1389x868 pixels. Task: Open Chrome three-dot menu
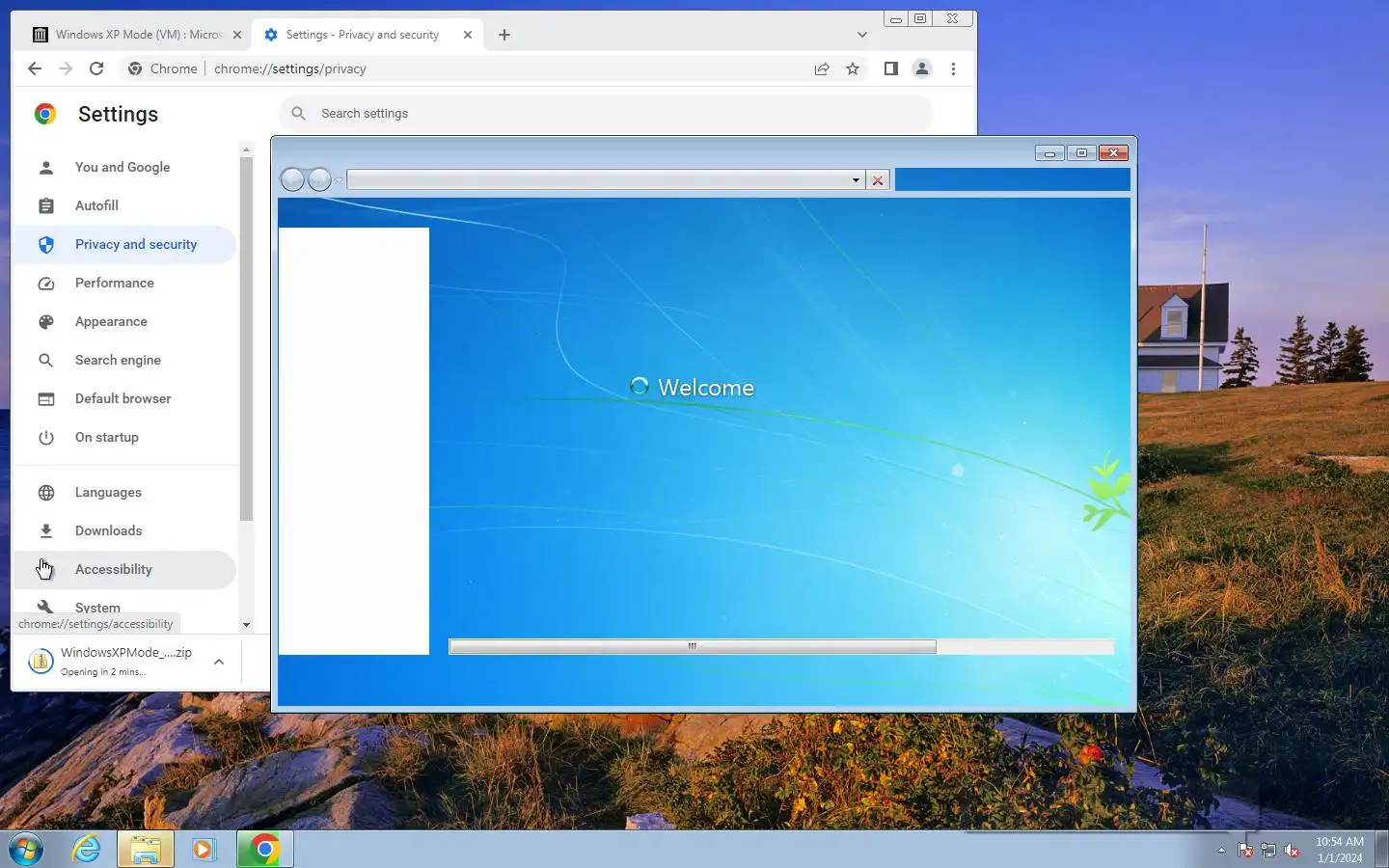(x=953, y=68)
